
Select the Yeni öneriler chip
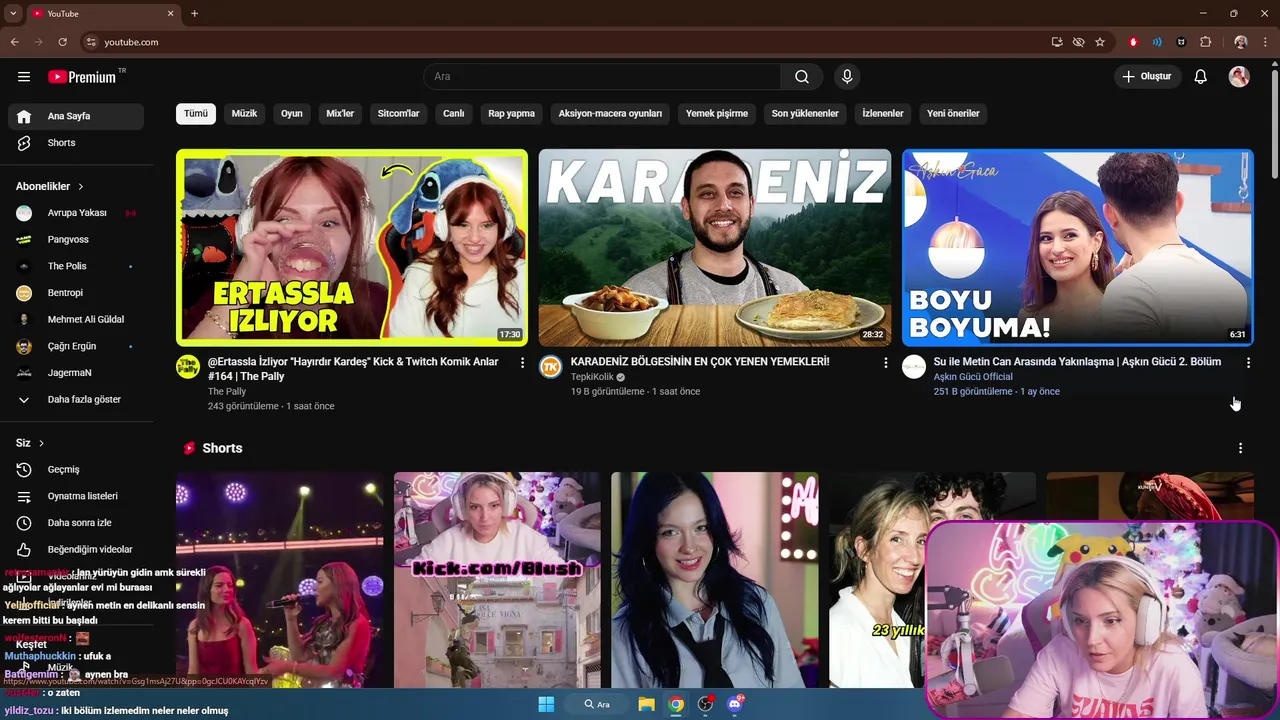[953, 114]
